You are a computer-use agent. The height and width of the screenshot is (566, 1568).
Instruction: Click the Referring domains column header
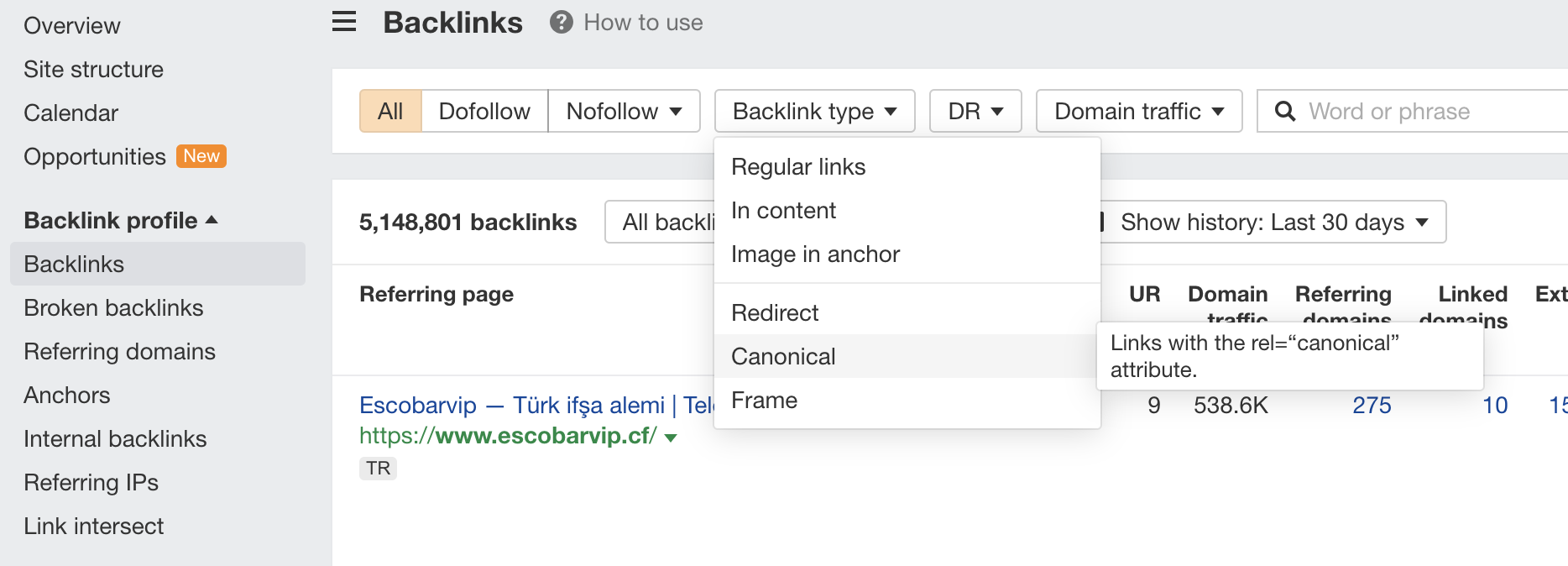[1344, 306]
